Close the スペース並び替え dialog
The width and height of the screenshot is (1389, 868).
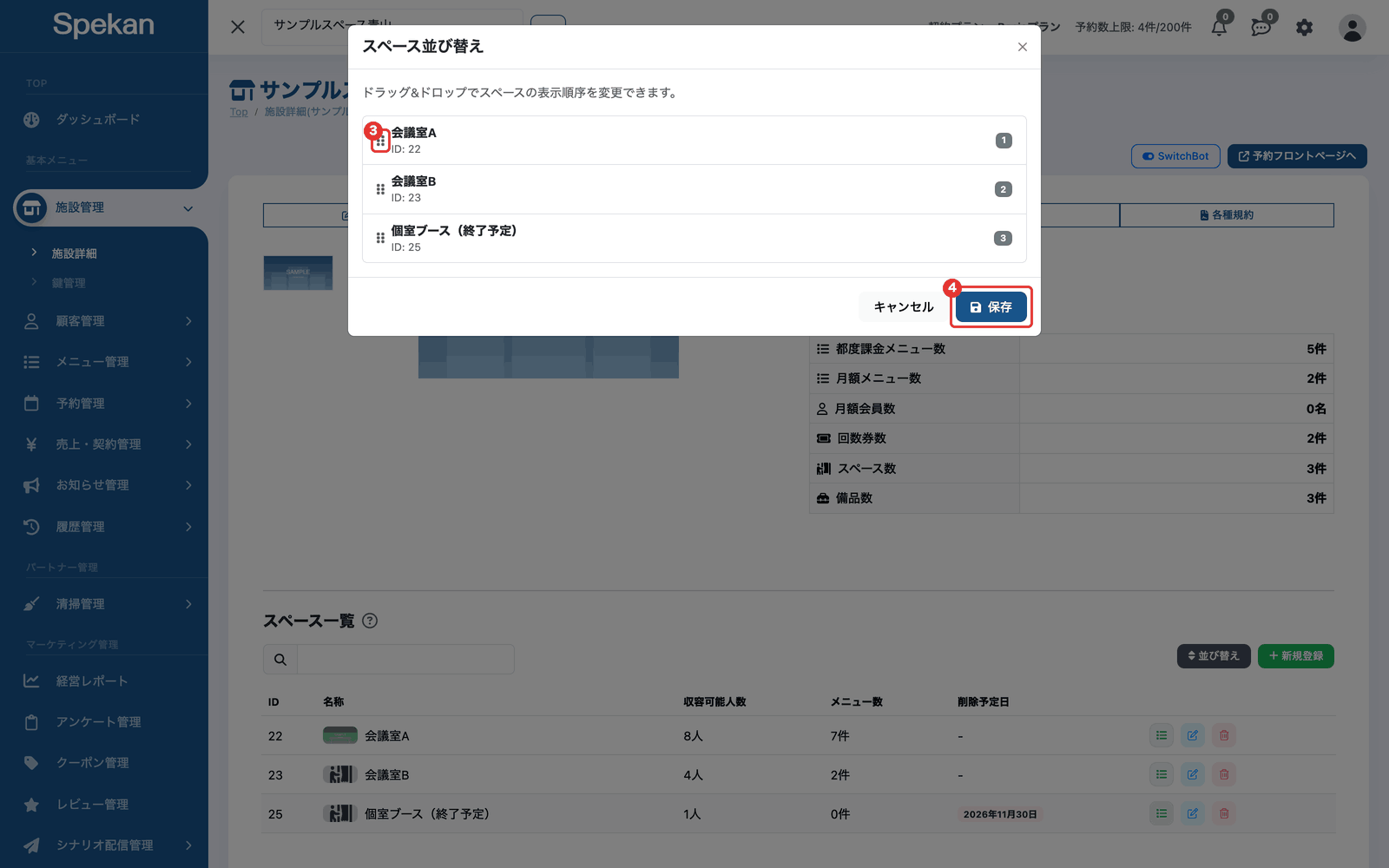1023,47
